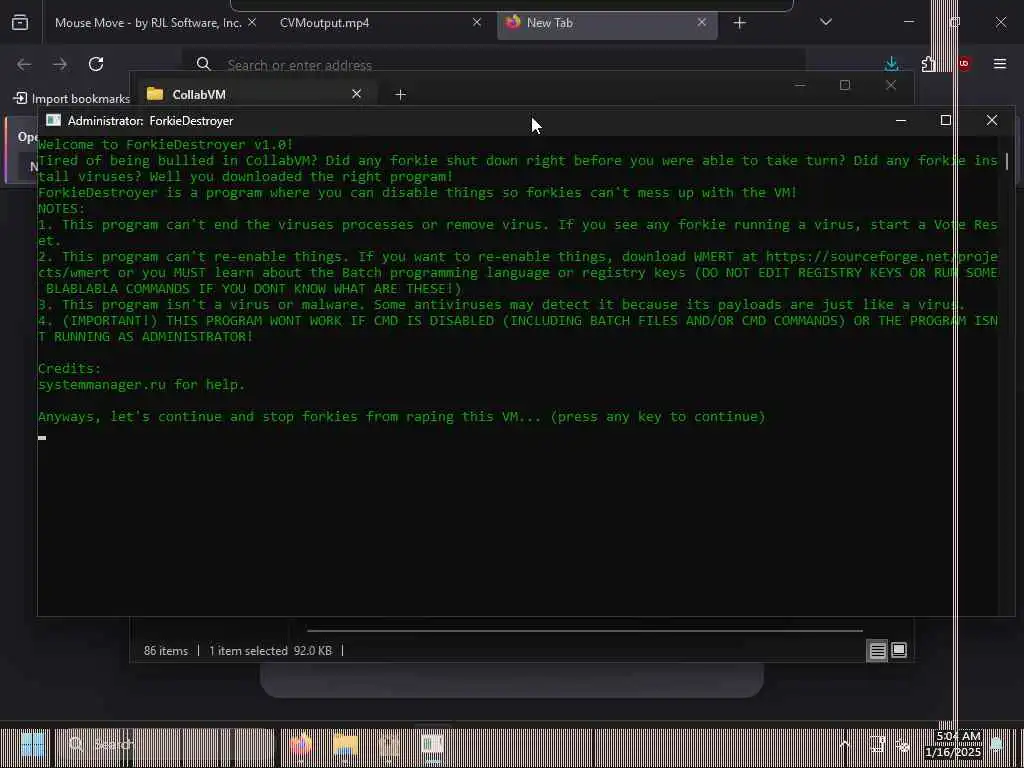This screenshot has height=768, width=1024.
Task: Expand the Firefox list all tabs chevron
Action: point(825,23)
